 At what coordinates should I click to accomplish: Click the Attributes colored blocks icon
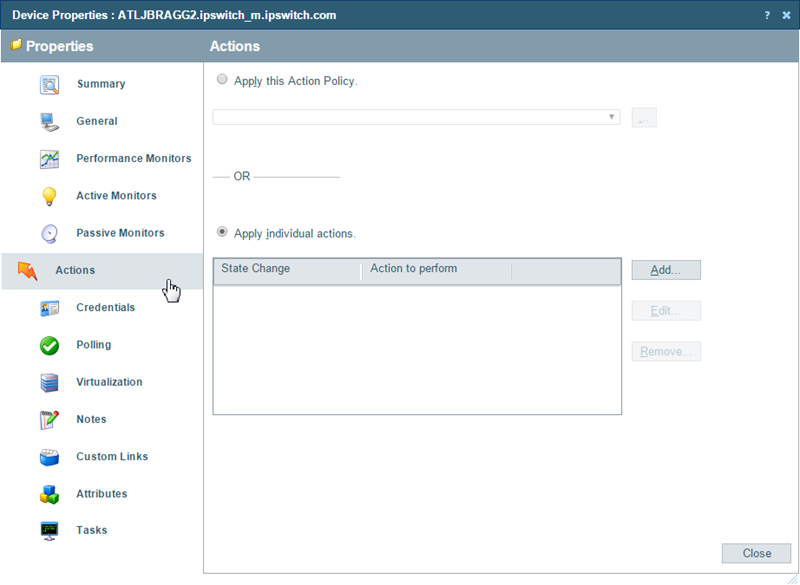49,494
